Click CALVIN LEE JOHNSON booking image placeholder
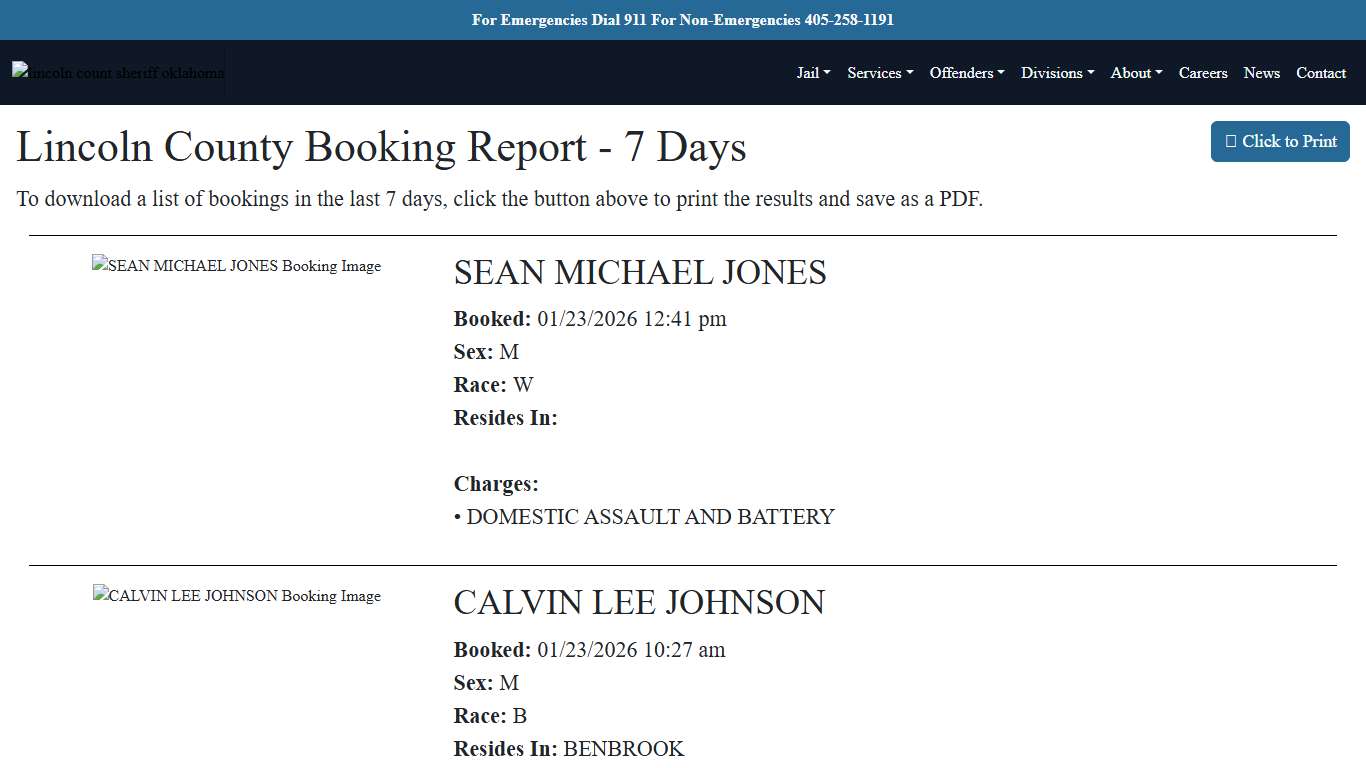The height and width of the screenshot is (768, 1366). pyautogui.click(x=236, y=596)
